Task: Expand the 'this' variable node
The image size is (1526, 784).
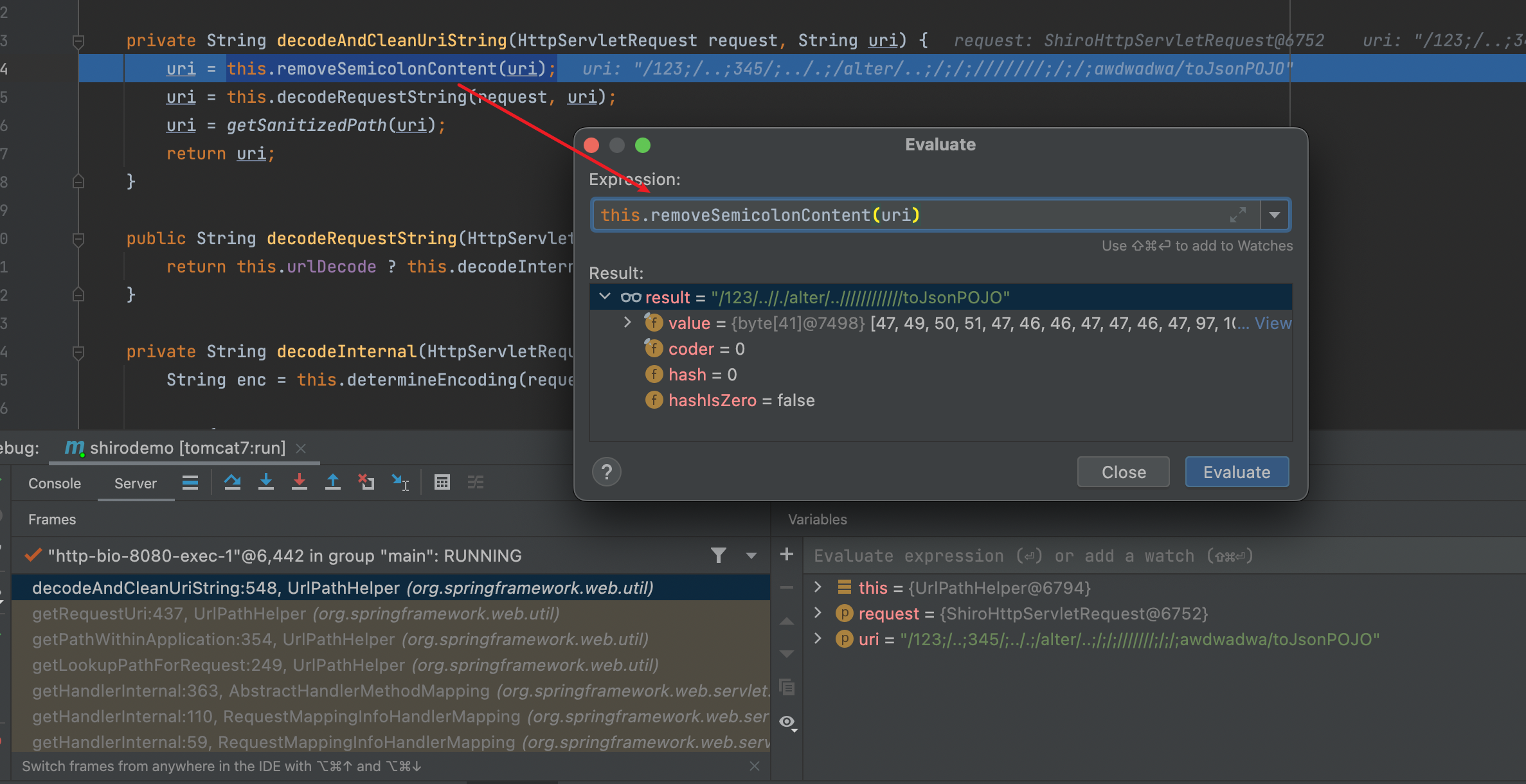Action: tap(818, 587)
